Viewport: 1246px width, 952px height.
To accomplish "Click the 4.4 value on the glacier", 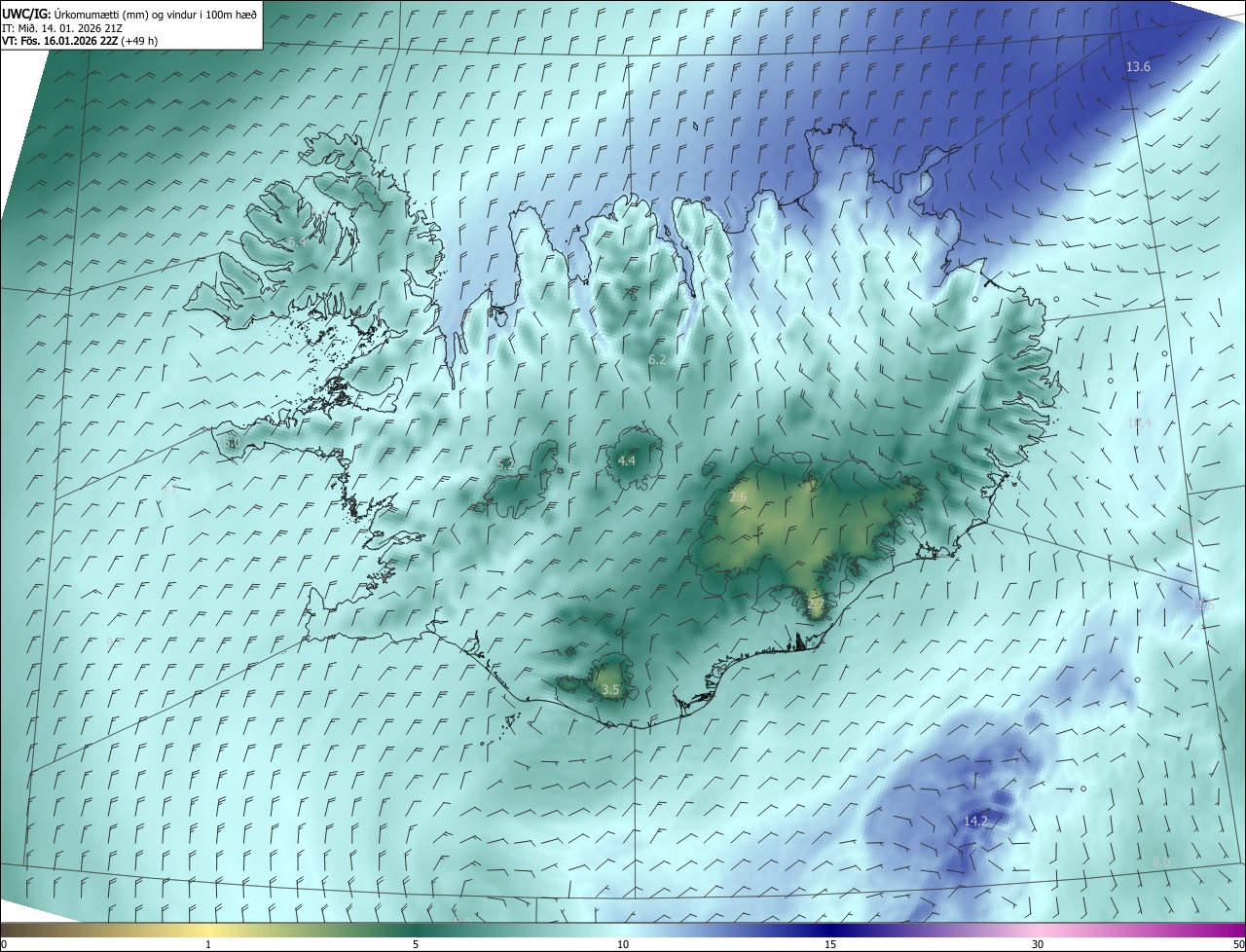I will pyautogui.click(x=627, y=460).
